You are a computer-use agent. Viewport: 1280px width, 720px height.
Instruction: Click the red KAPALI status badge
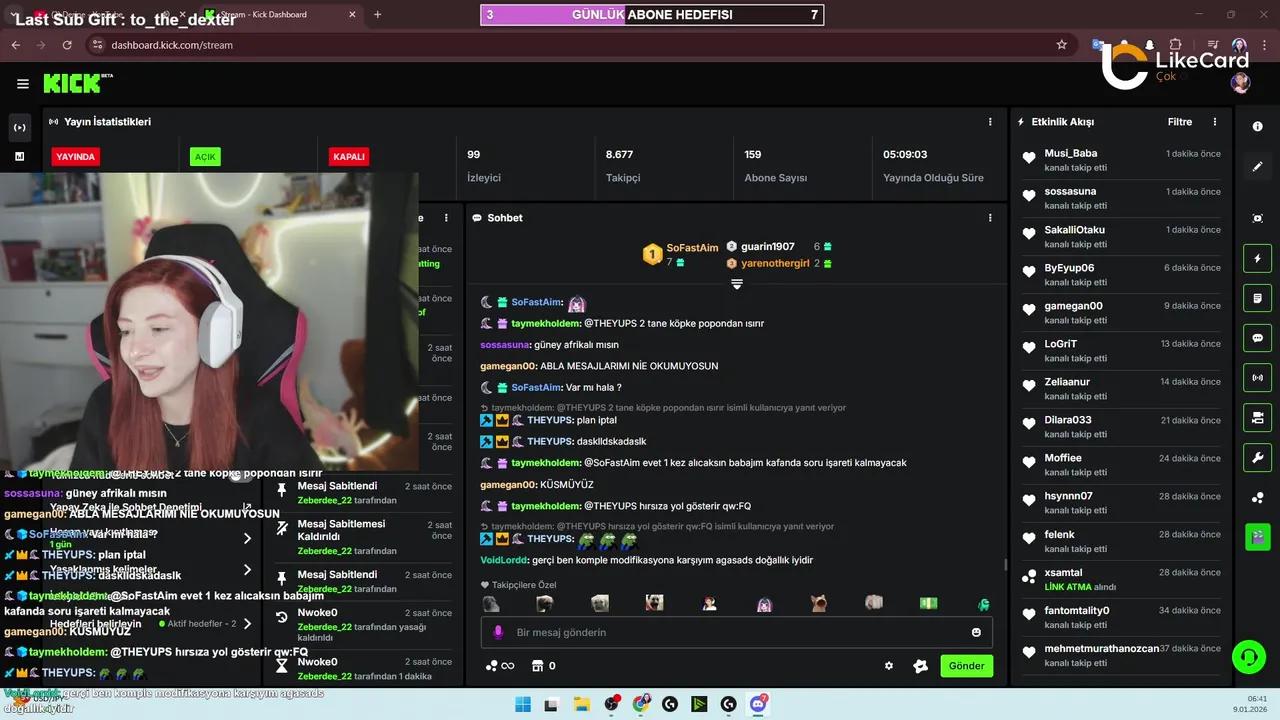click(349, 157)
